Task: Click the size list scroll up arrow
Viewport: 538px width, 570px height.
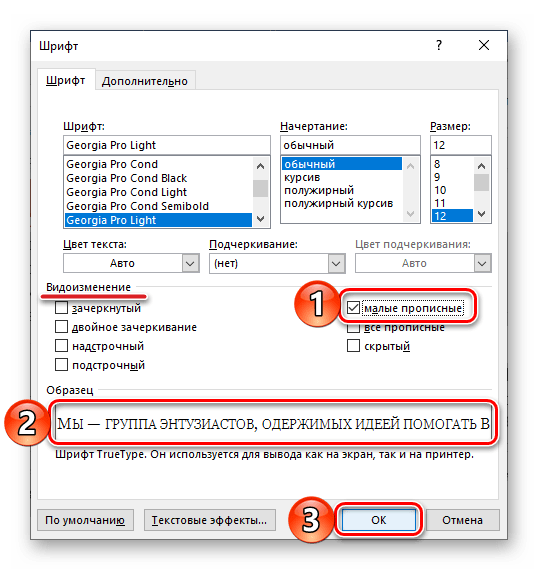Action: (481, 166)
